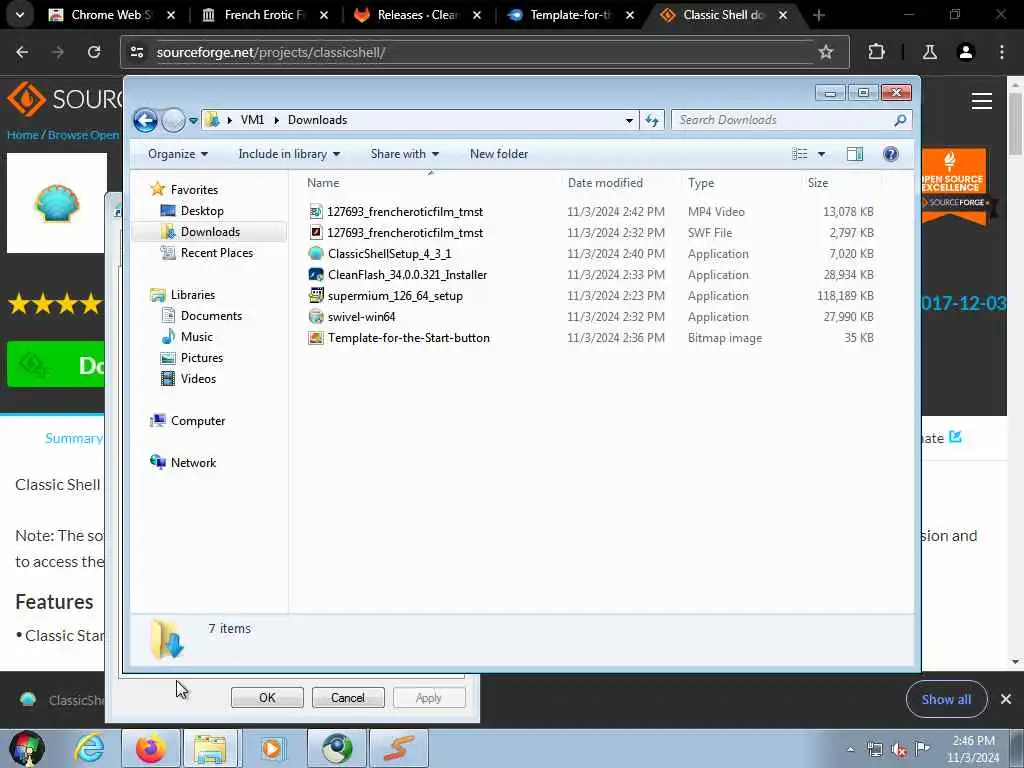Create a New folder
The height and width of the screenshot is (768, 1024).
click(499, 153)
